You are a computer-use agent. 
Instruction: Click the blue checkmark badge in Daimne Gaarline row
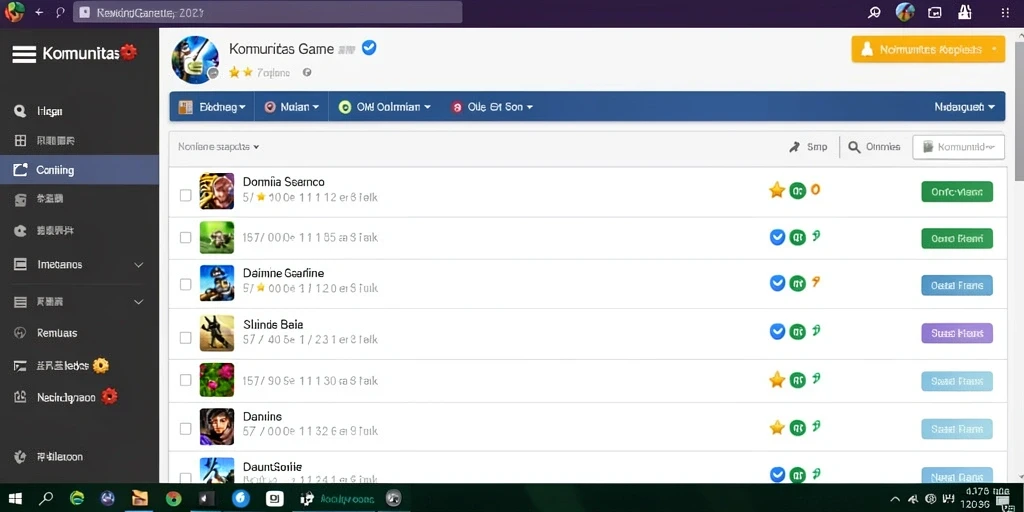(777, 283)
